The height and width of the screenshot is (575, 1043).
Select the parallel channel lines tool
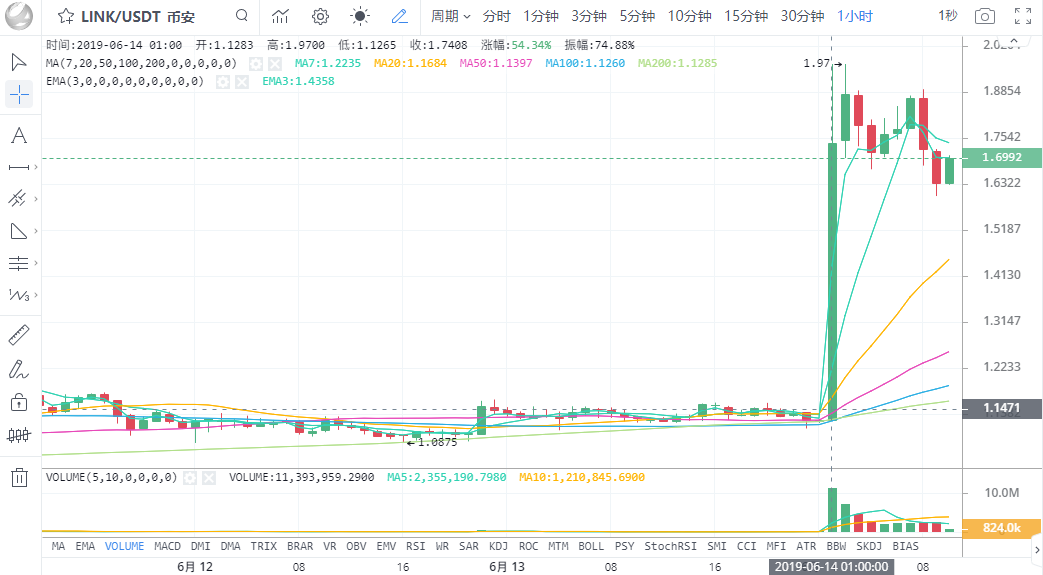pyautogui.click(x=18, y=198)
